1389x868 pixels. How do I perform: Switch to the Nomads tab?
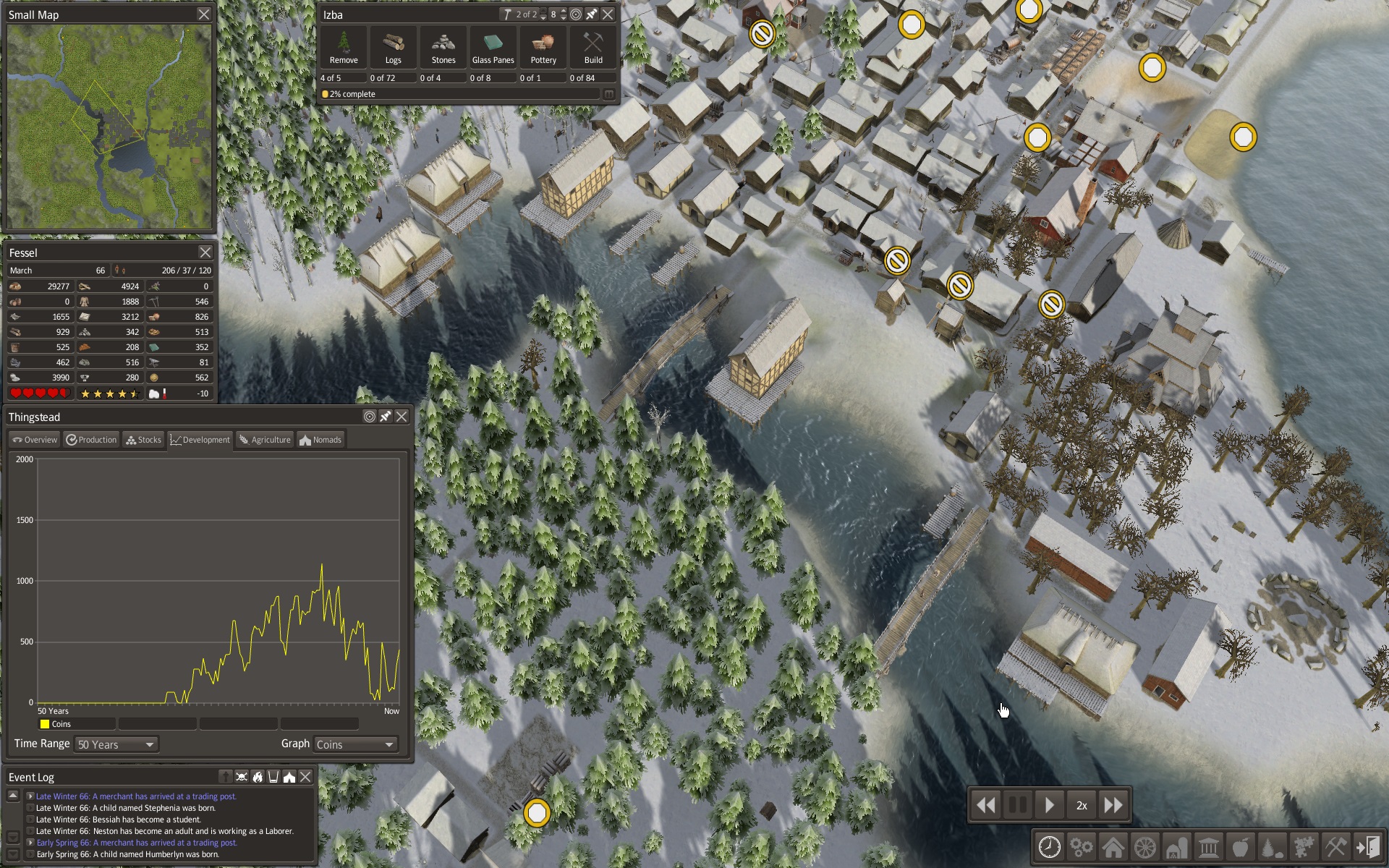tap(320, 440)
